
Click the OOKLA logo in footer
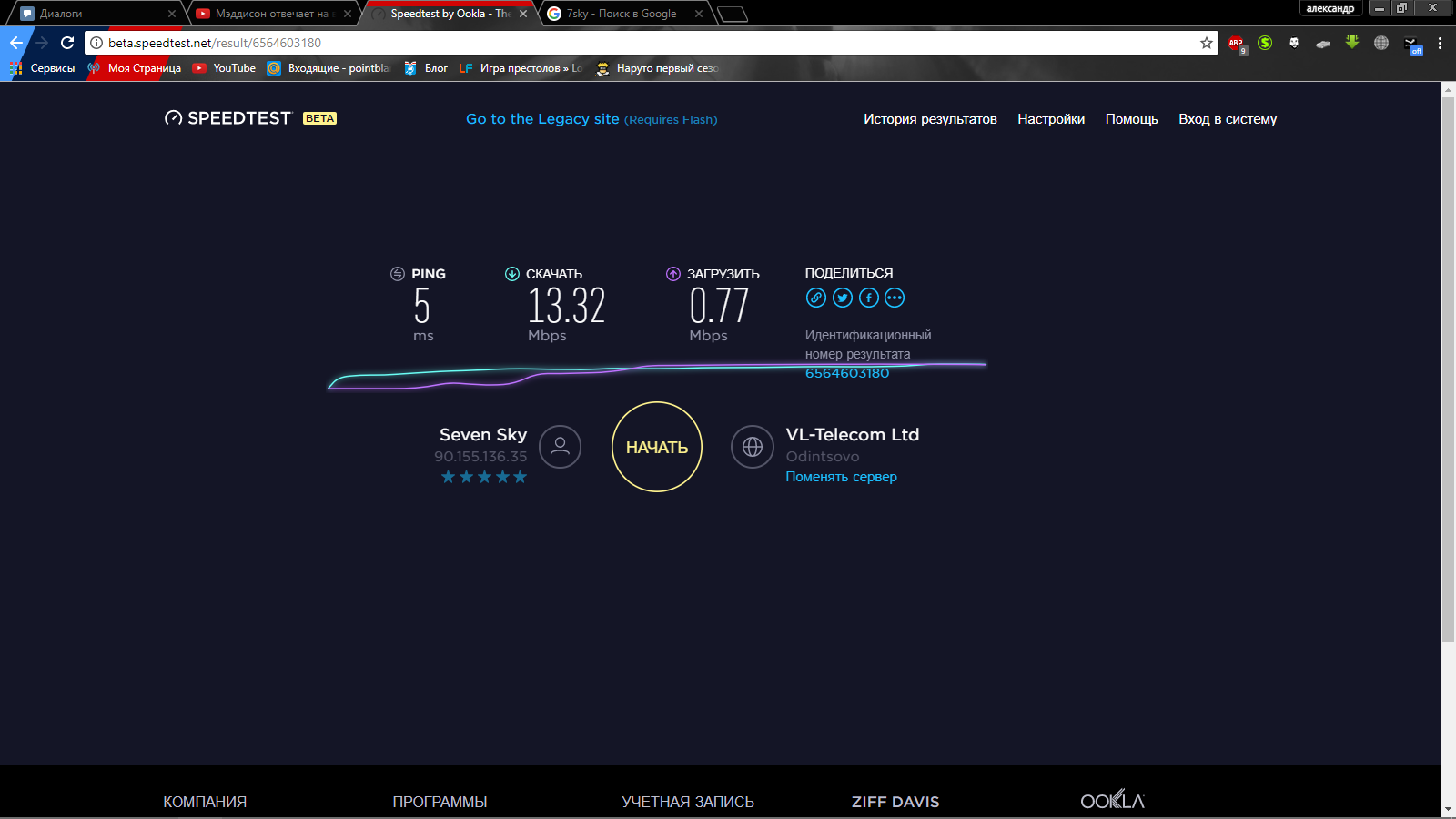click(1112, 800)
